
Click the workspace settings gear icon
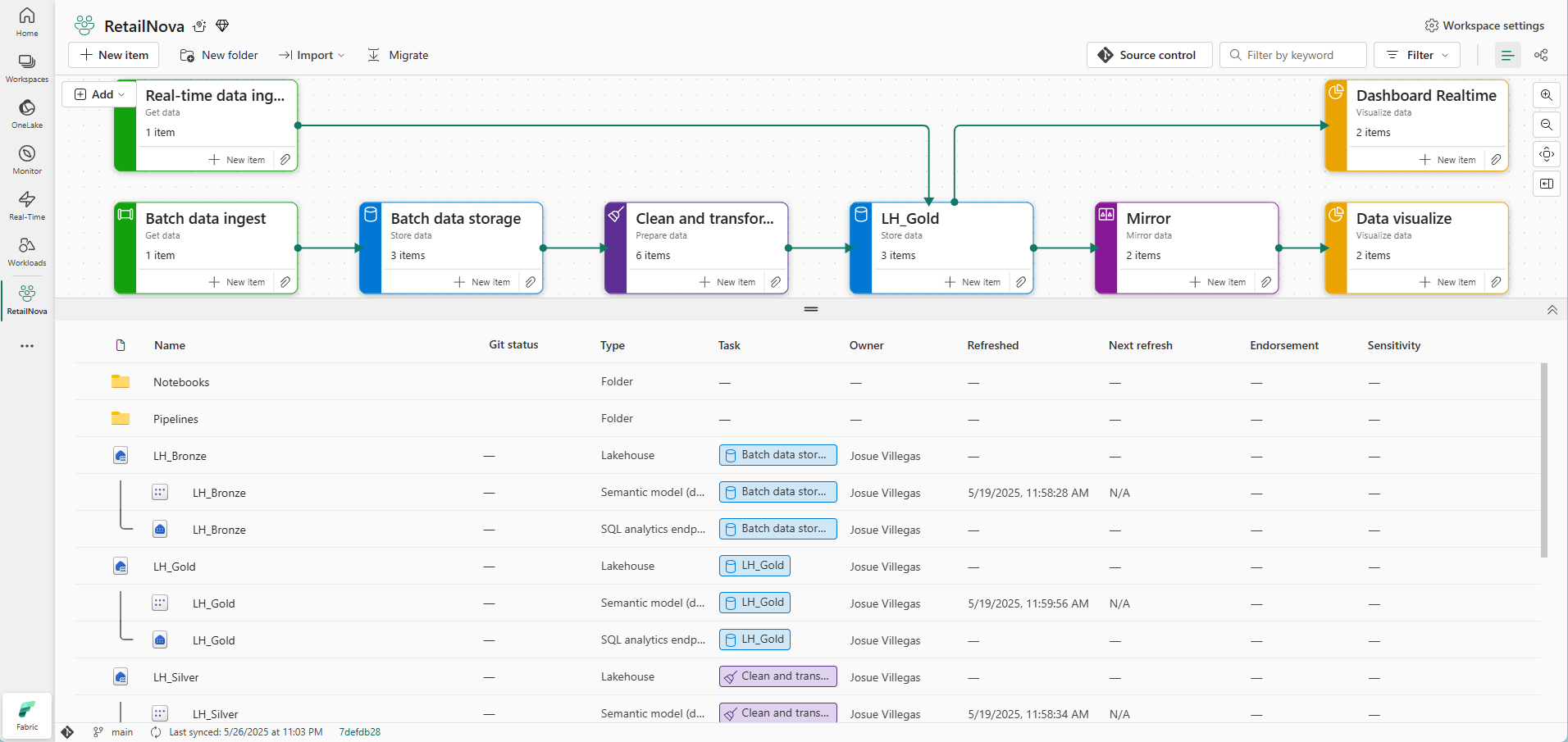(1431, 25)
